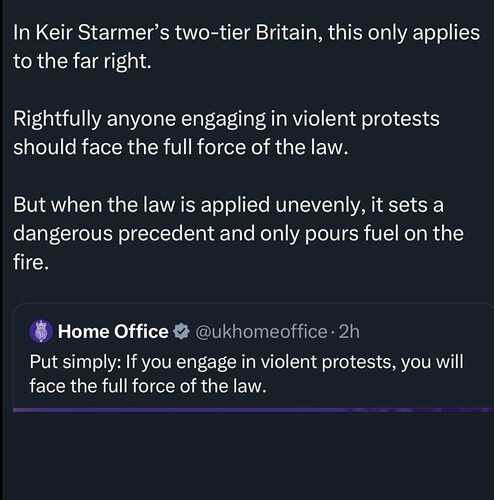Click the verified badge beside Home Office

point(181,332)
